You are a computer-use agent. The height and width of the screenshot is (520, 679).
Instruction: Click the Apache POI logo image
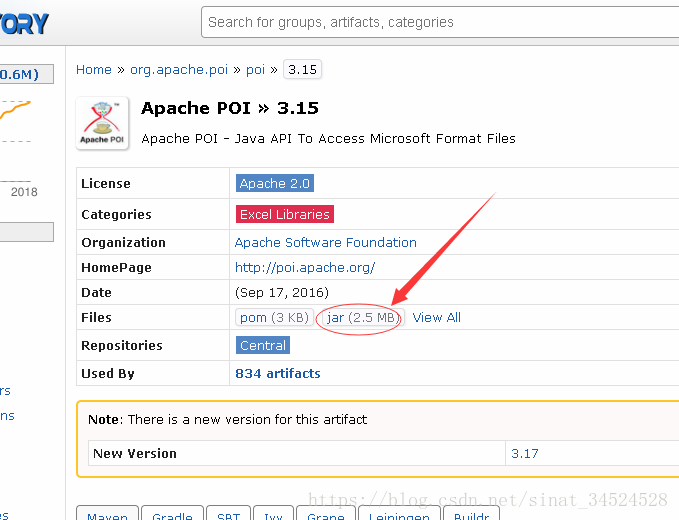click(102, 123)
